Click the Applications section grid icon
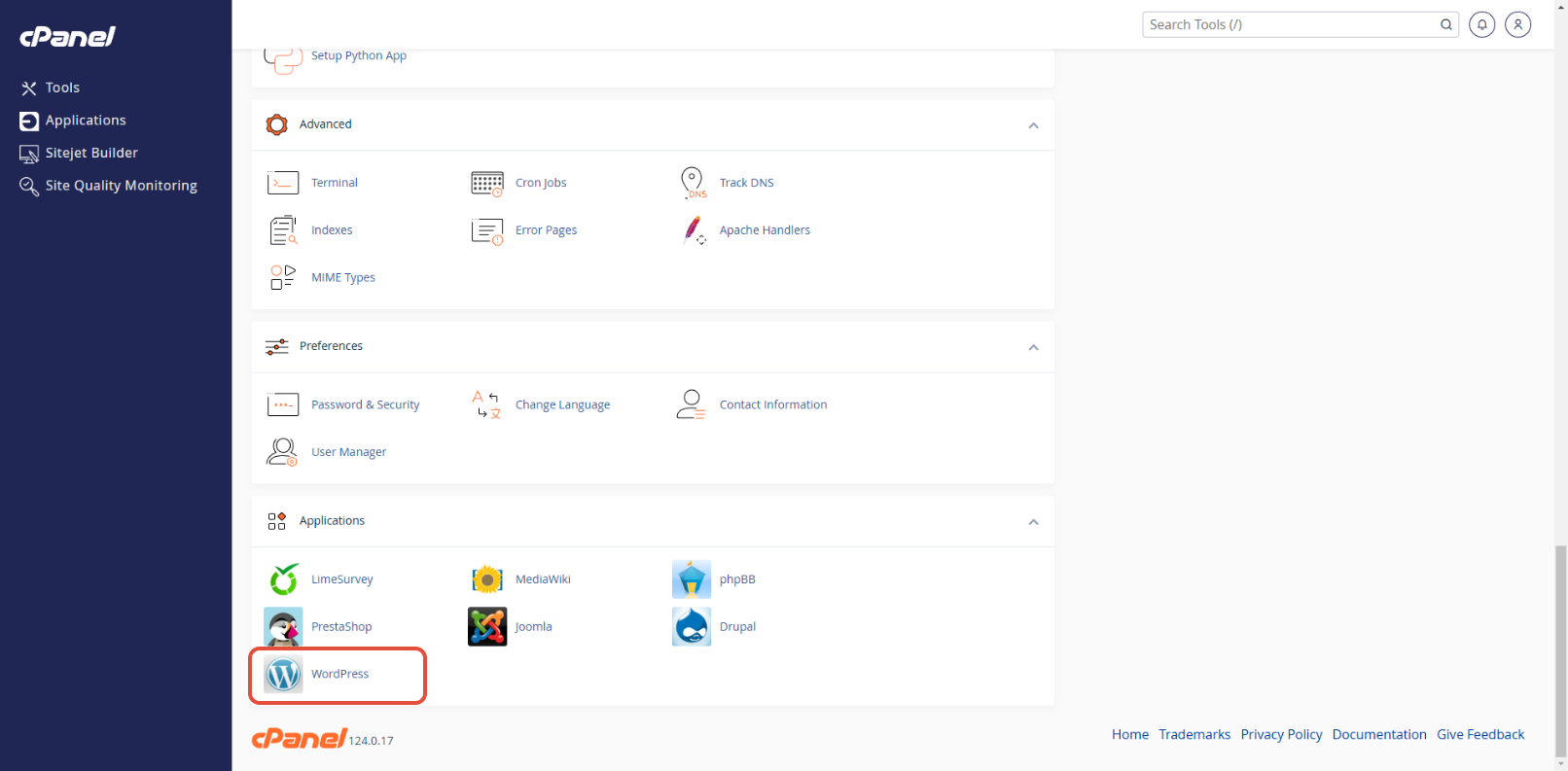This screenshot has height=771, width=1568. tap(277, 521)
